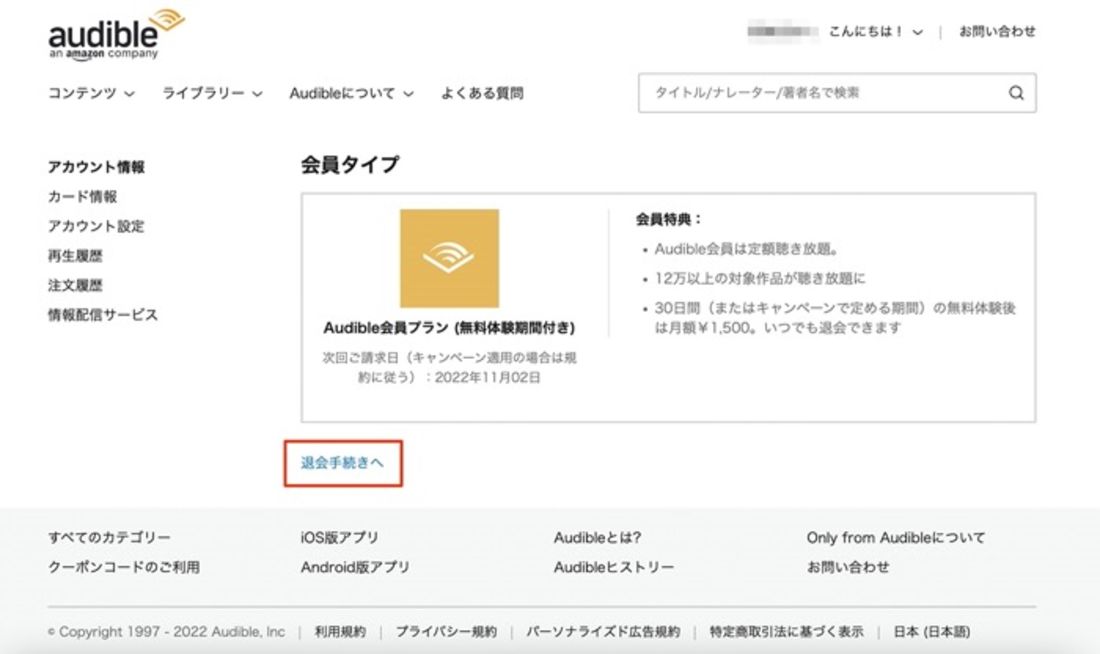Expand the ライブラリー dropdown menu

(x=213, y=93)
